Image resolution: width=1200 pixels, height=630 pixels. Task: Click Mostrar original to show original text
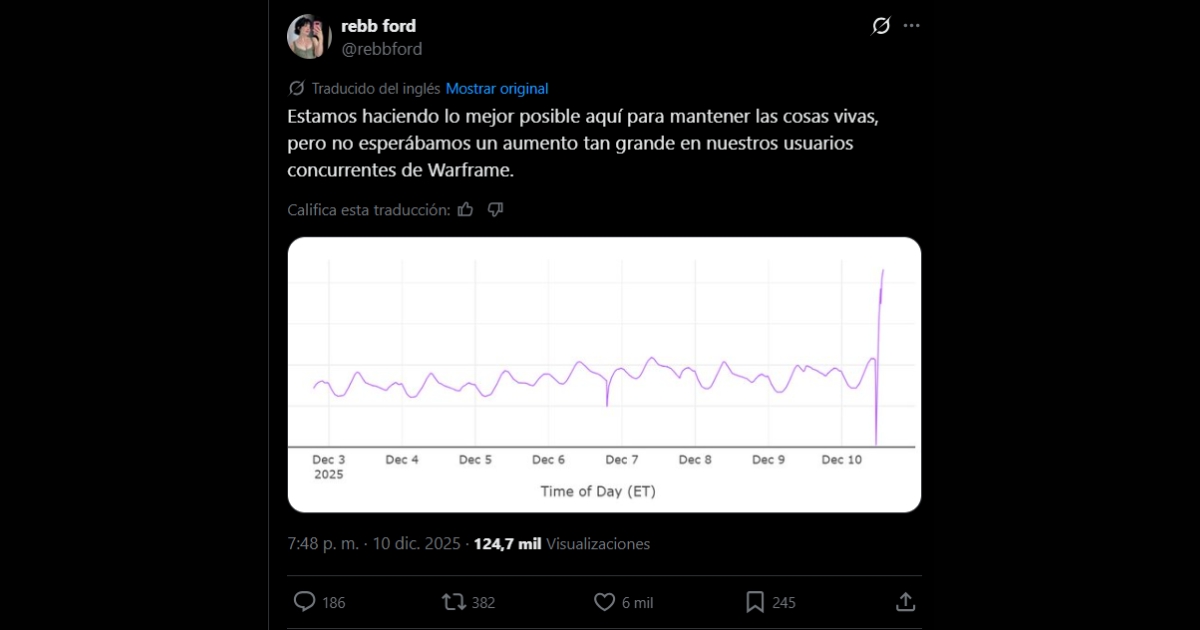tap(497, 88)
